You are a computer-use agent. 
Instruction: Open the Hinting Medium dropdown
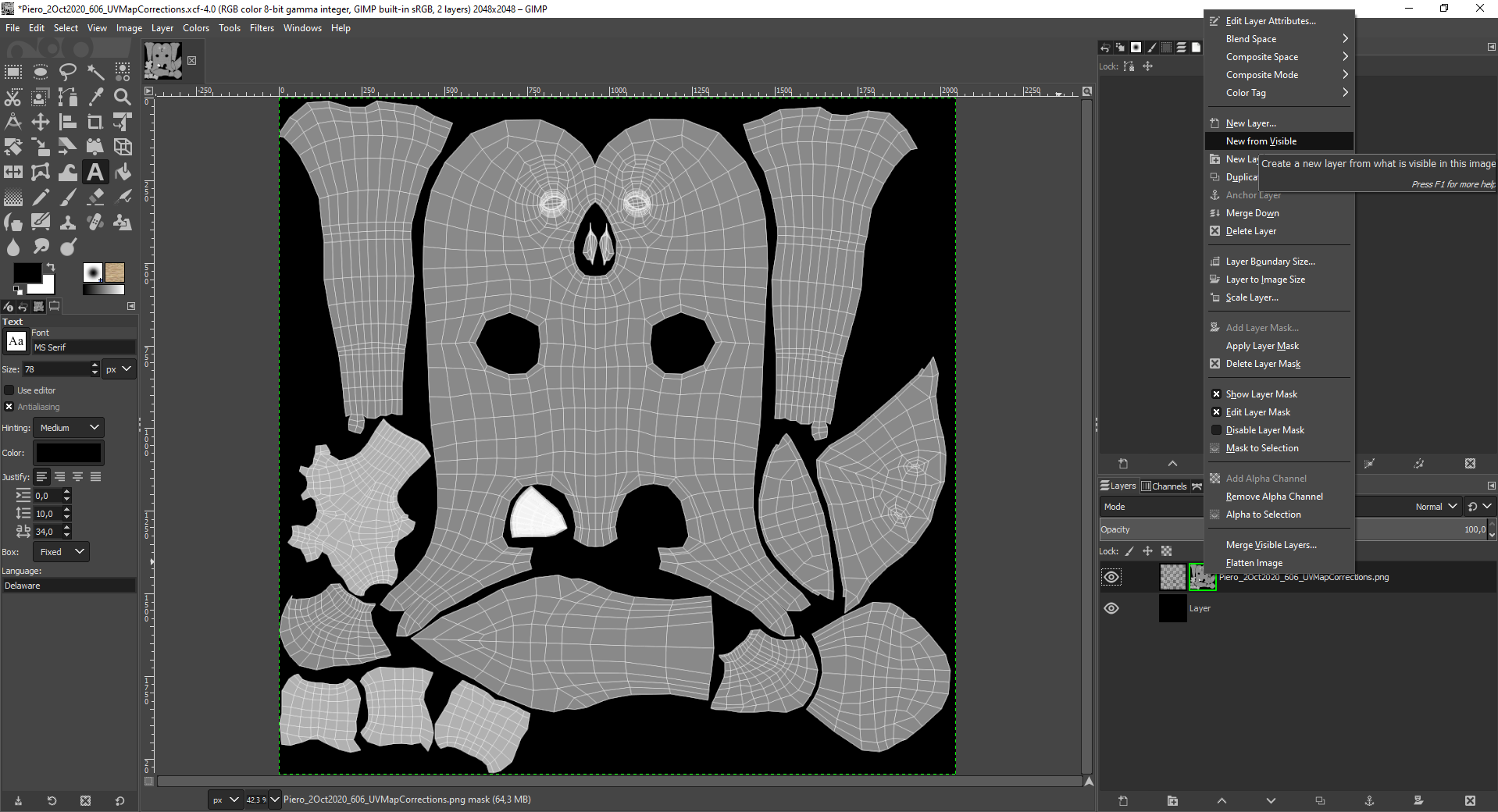coord(69,428)
